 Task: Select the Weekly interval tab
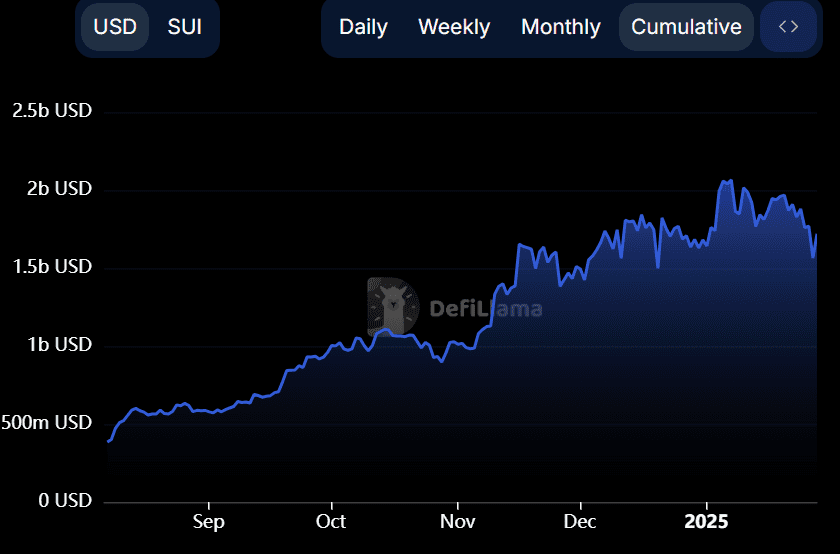tap(454, 27)
